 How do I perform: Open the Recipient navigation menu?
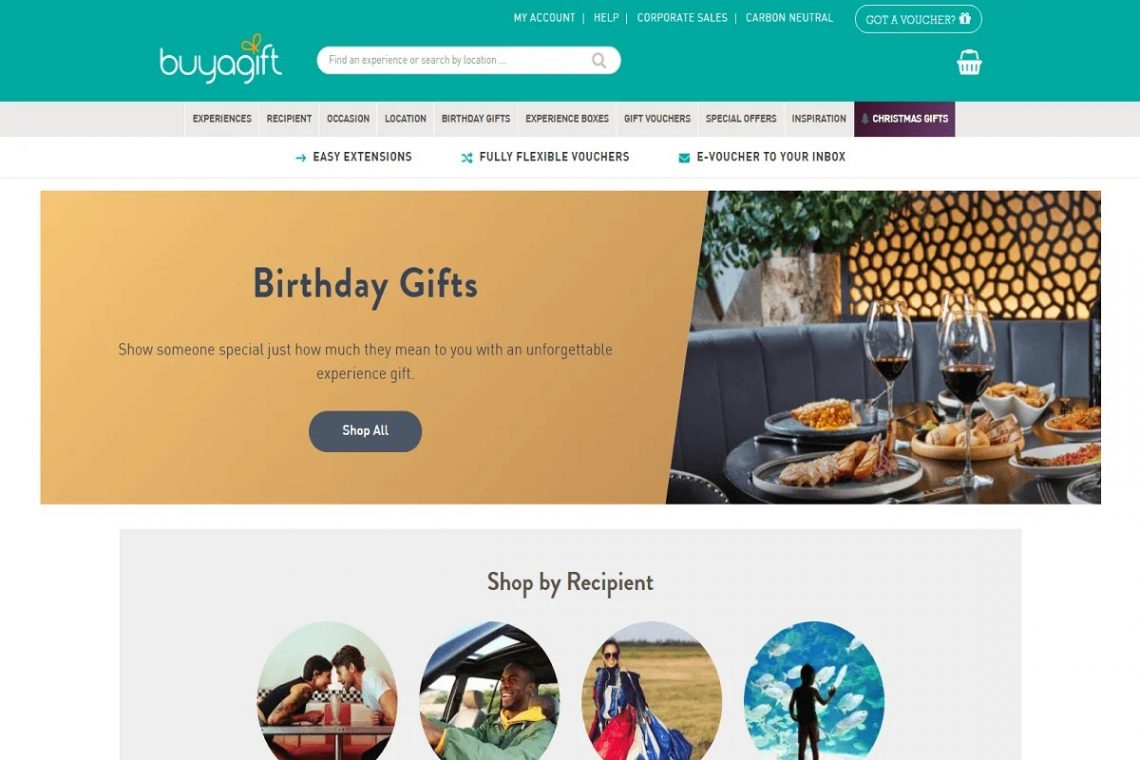click(289, 119)
